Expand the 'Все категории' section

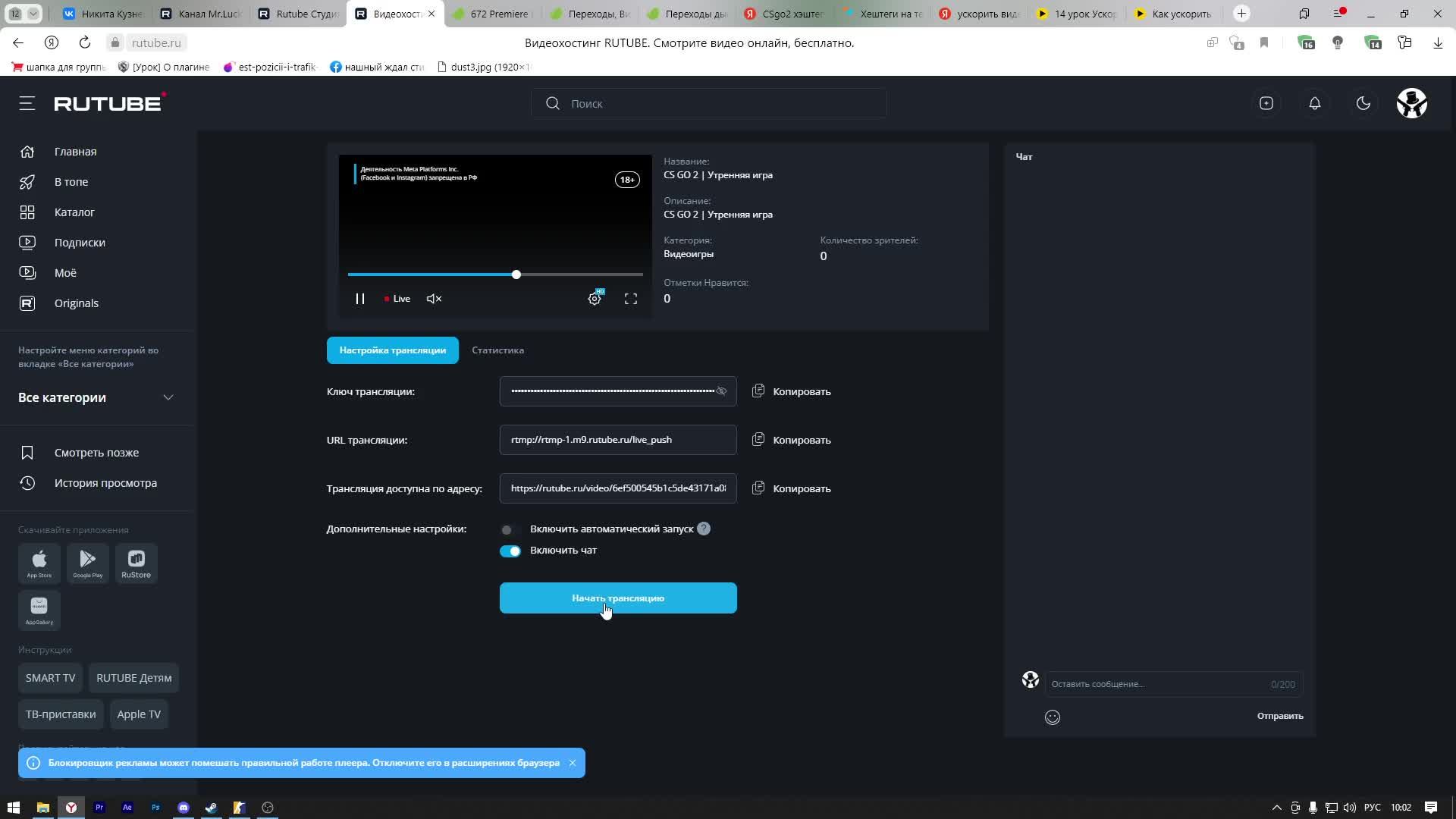(168, 397)
